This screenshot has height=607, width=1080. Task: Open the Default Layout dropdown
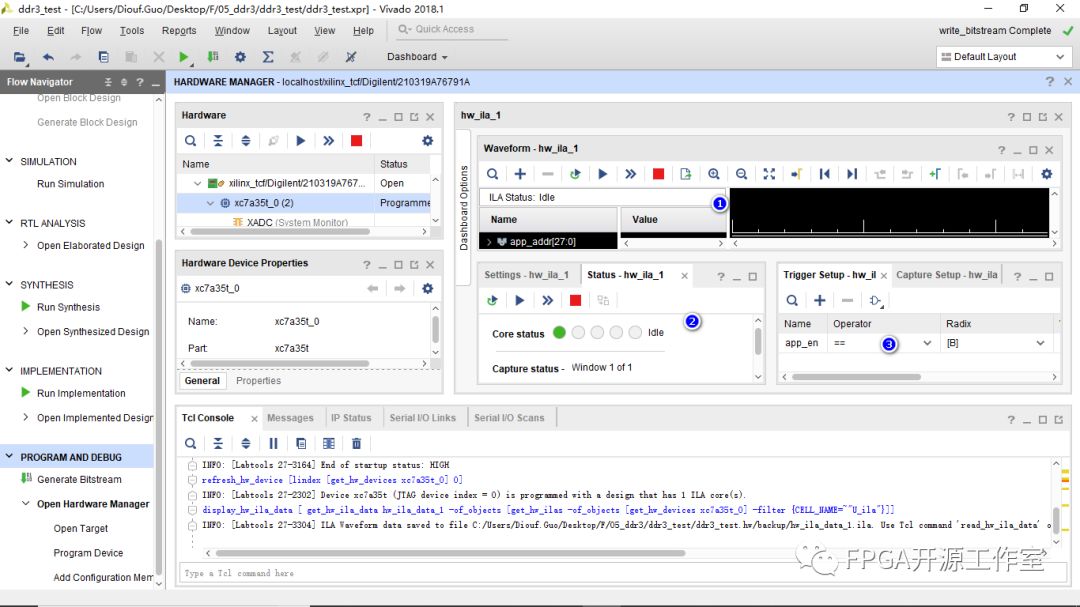click(1004, 57)
